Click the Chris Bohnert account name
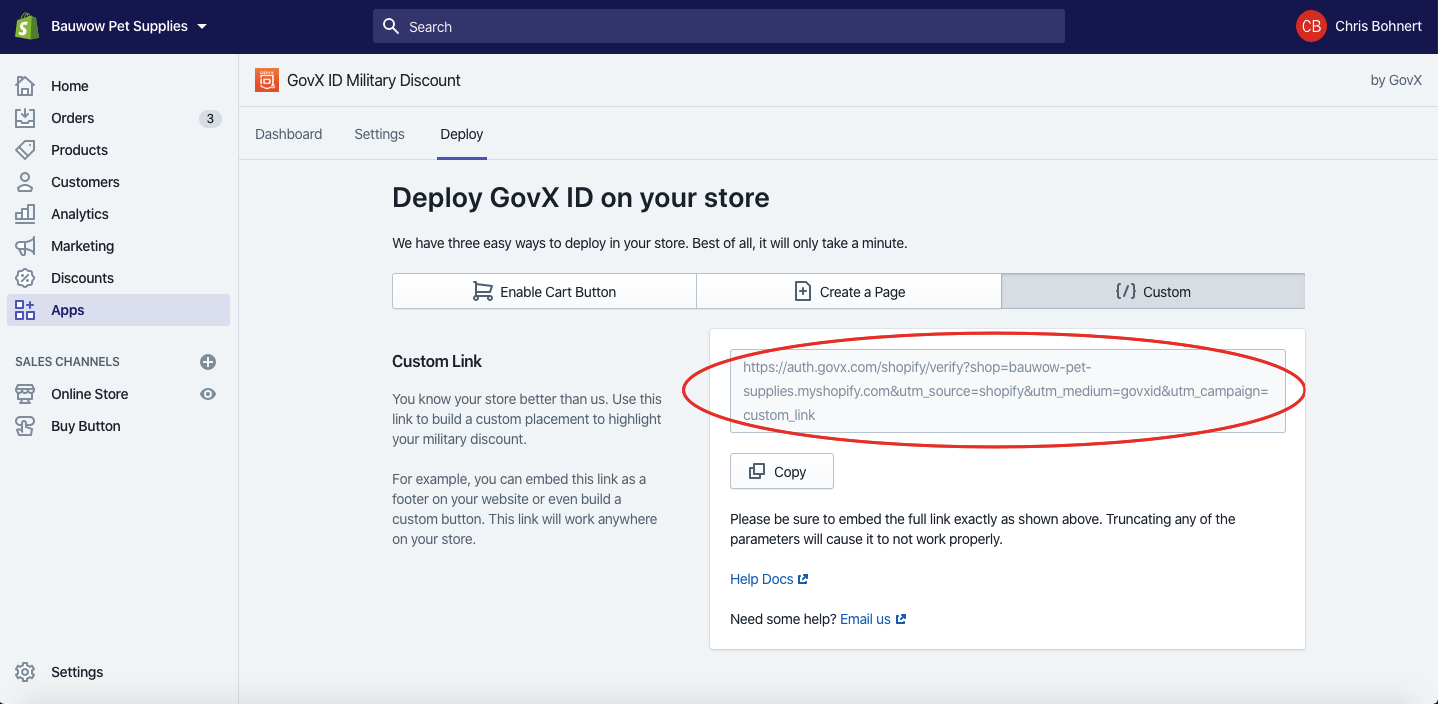The height and width of the screenshot is (704, 1438). click(x=1378, y=27)
